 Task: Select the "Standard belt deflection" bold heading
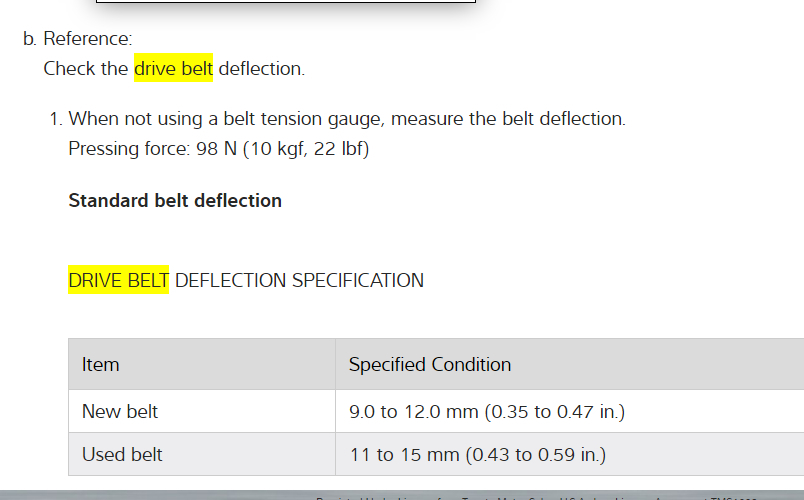[x=175, y=200]
